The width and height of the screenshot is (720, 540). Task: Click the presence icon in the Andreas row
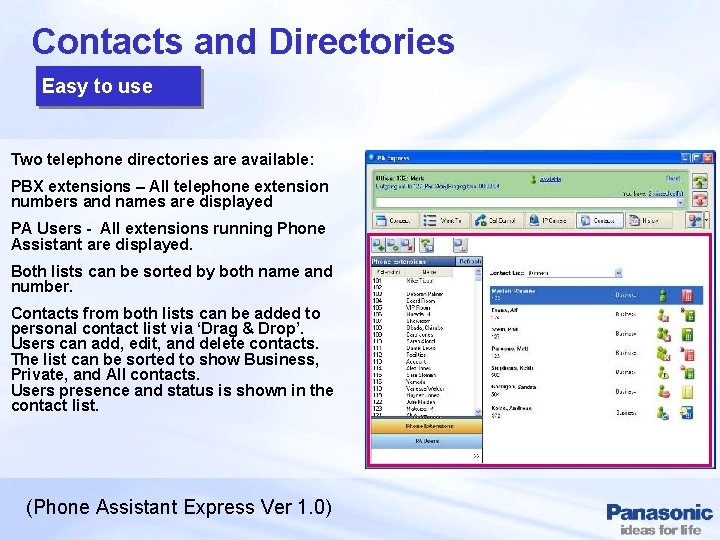pos(663,412)
